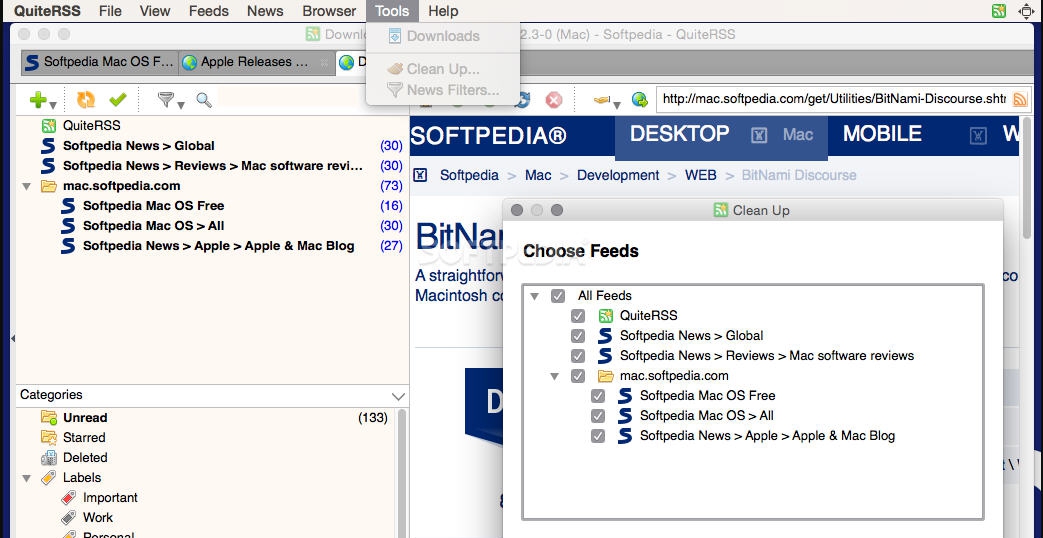Switch to the Apple Releases tab
Image resolution: width=1043 pixels, height=538 pixels.
[x=256, y=62]
